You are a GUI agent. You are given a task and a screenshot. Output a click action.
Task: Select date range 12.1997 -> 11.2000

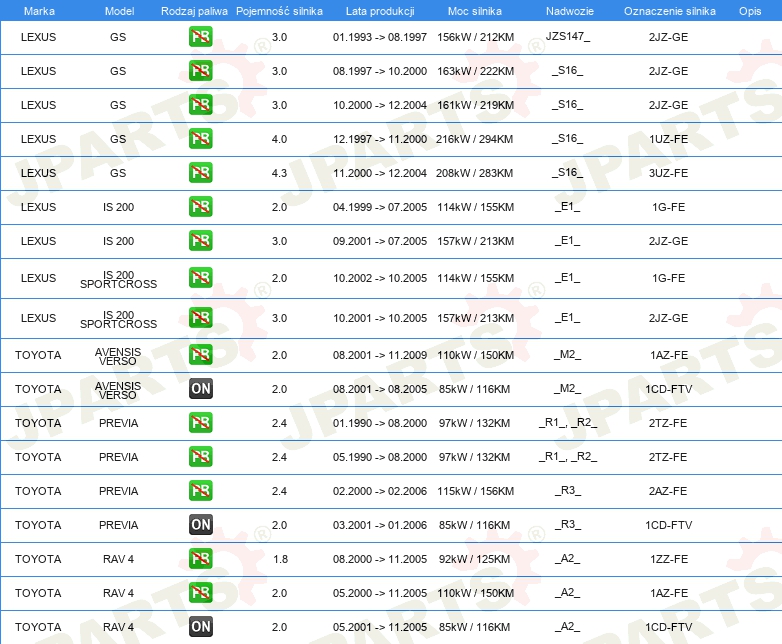coord(380,139)
